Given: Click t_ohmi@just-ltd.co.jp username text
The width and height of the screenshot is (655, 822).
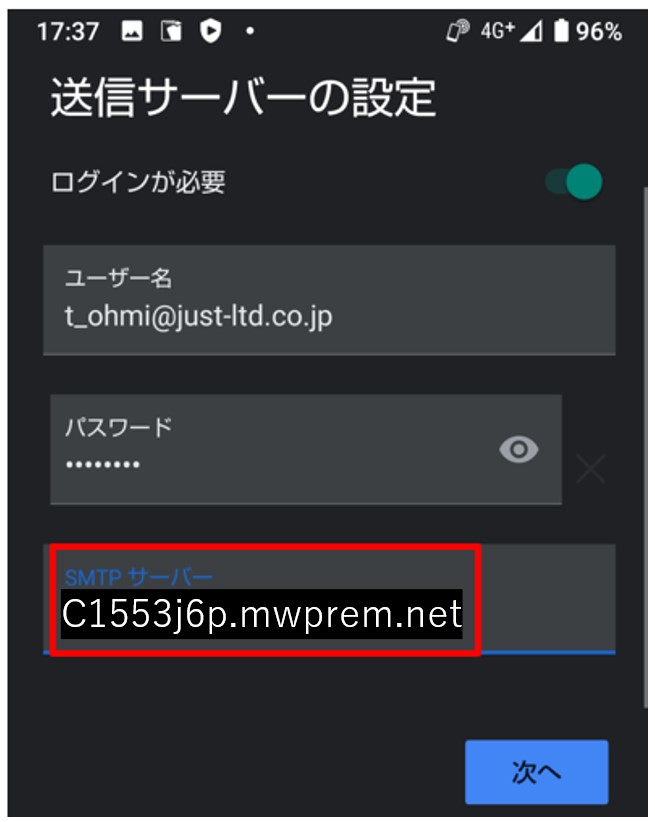Looking at the screenshot, I should (x=198, y=317).
